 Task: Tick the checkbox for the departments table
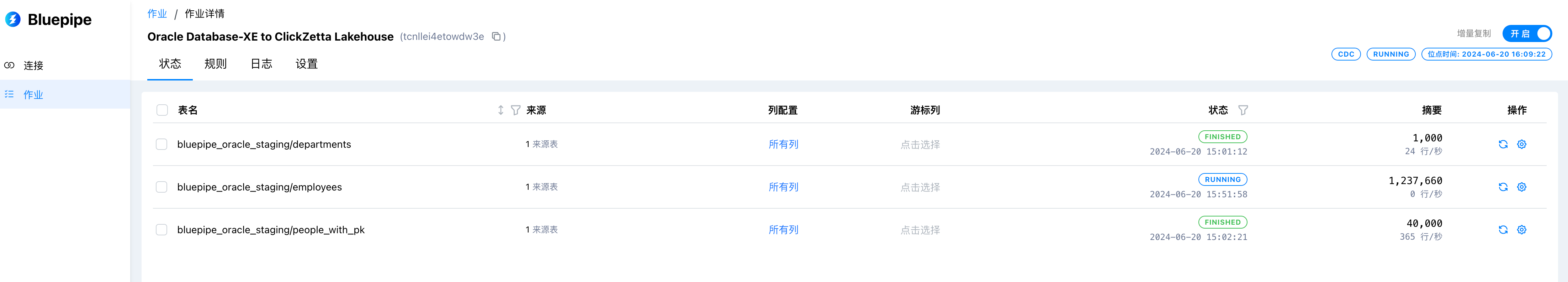(x=161, y=144)
